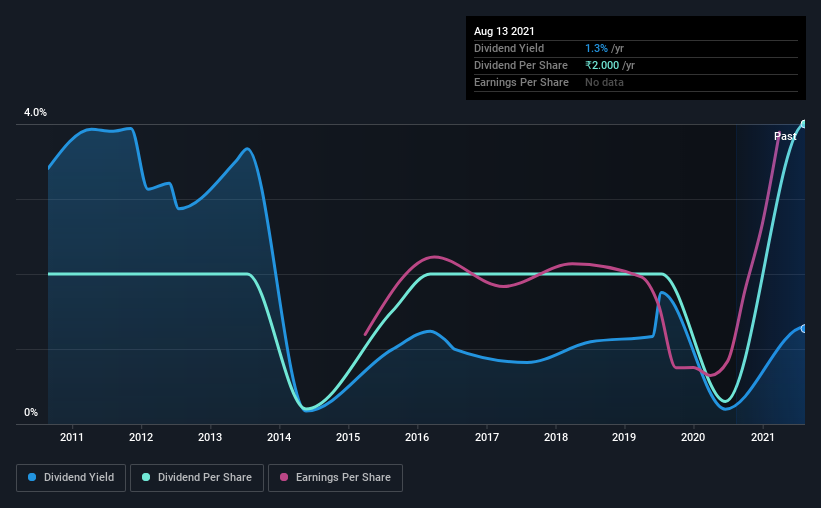
Task: Click the Dividend Yield endpoint marker
Action: pyautogui.click(x=804, y=329)
